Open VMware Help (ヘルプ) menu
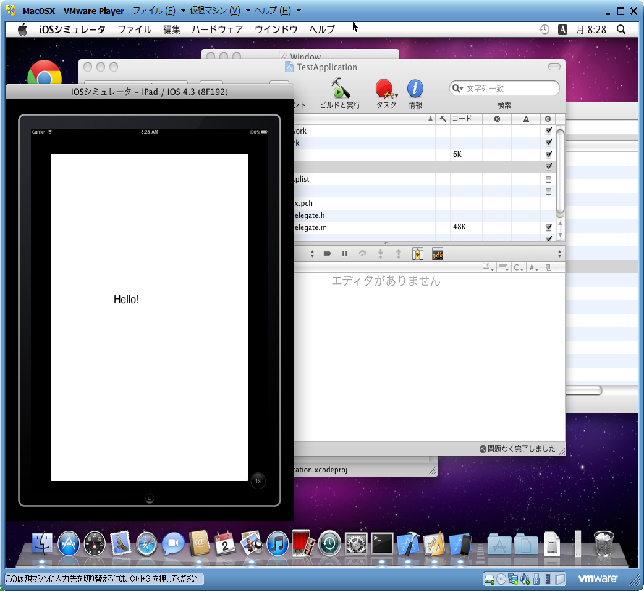This screenshot has height=591, width=644. pyautogui.click(x=277, y=10)
